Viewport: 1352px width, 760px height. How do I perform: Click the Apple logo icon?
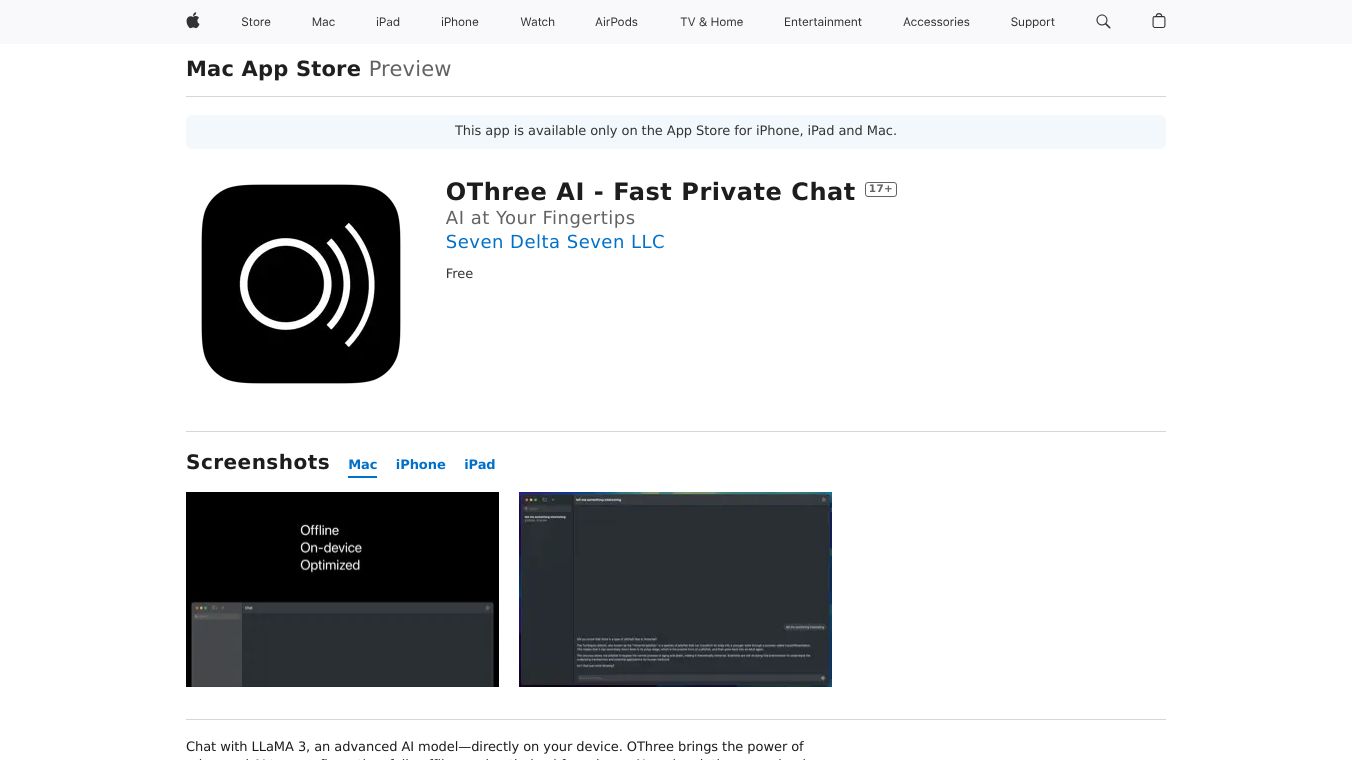[193, 21]
